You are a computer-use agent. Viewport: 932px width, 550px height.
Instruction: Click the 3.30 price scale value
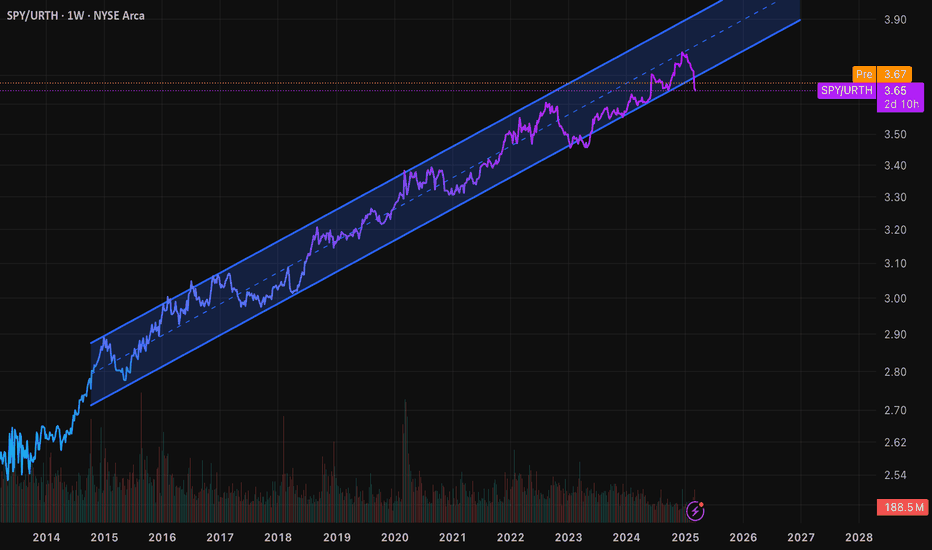tap(895, 197)
